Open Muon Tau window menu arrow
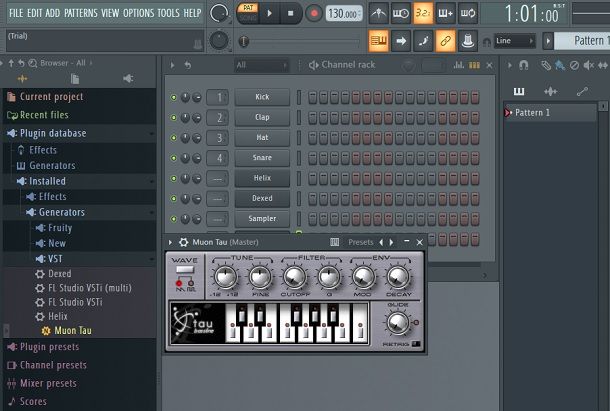Image resolution: width=610 pixels, height=411 pixels. (170, 242)
